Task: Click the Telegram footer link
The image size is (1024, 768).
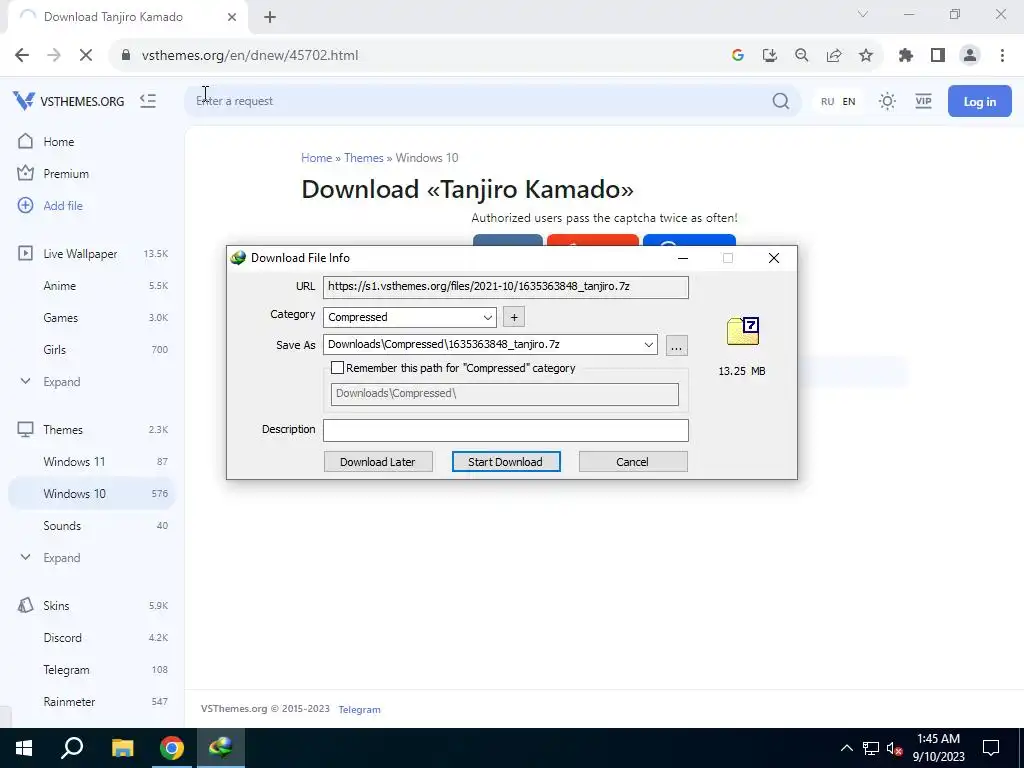Action: coord(359,709)
